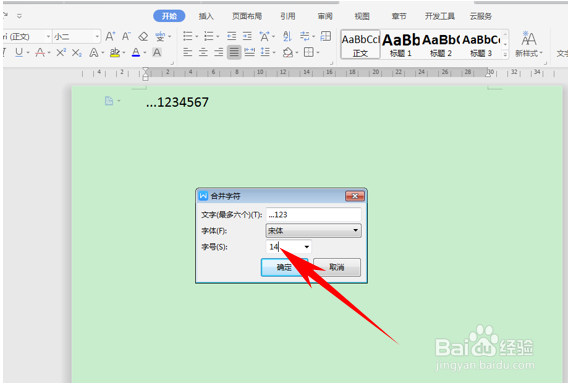Open the 审阅 tab
Image resolution: width=568 pixels, height=385 pixels.
(x=325, y=16)
